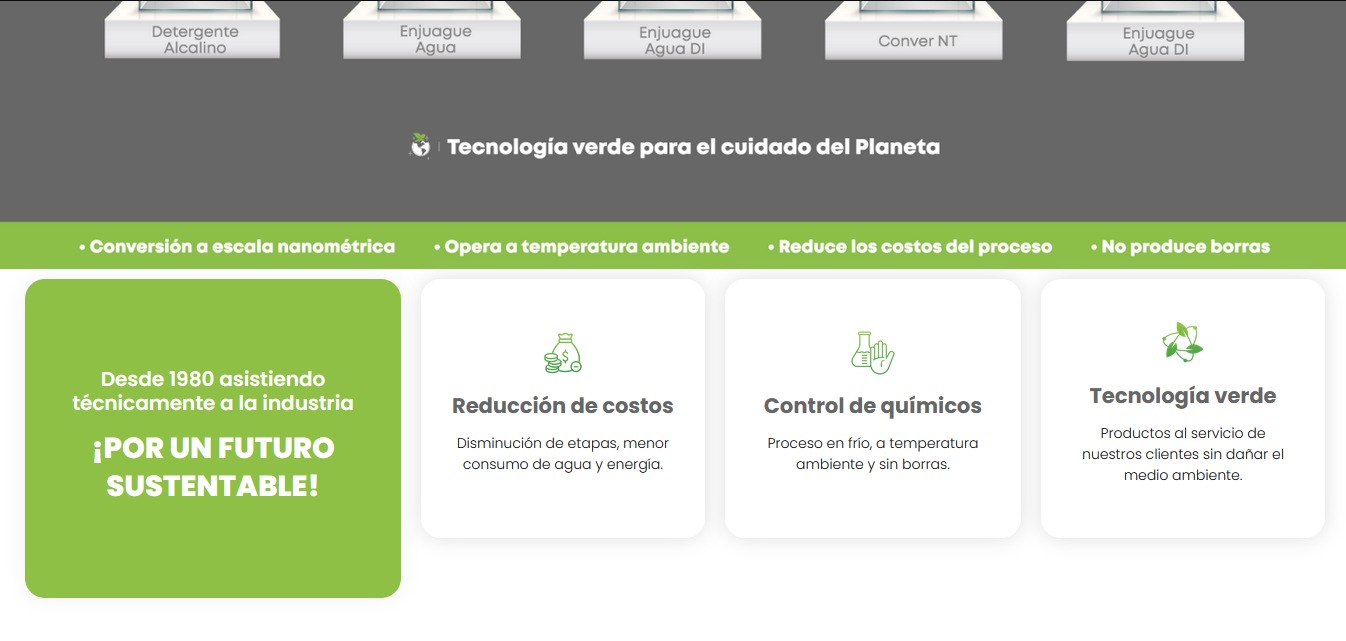Click 'Reduce los costos del proceso' item

click(909, 246)
